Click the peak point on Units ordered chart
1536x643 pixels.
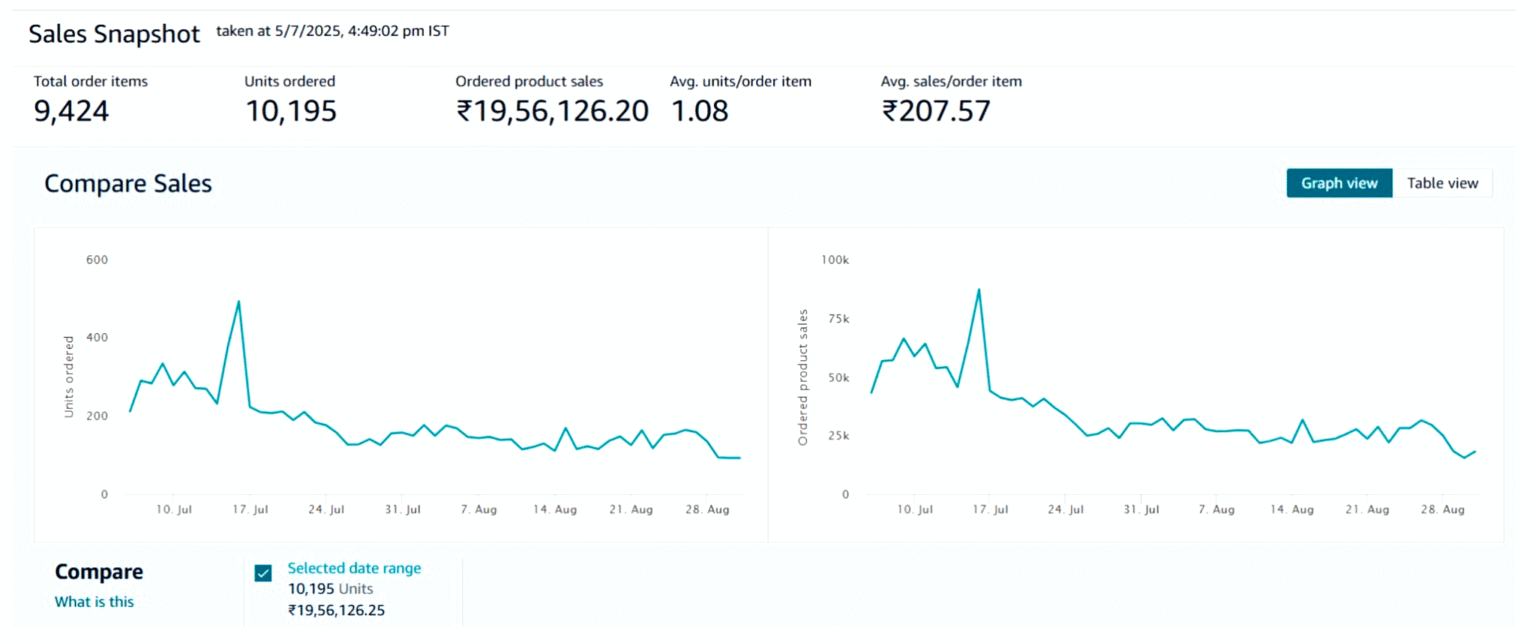tap(238, 301)
